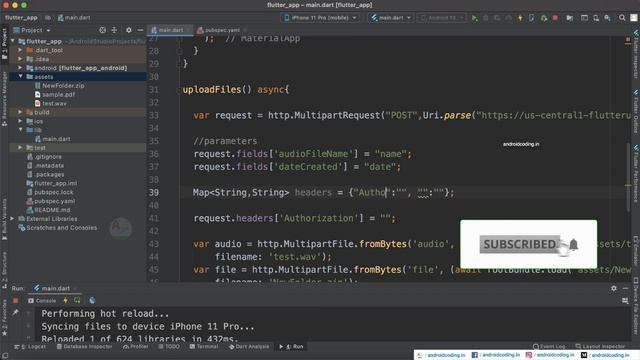Open SDK manager icon in toolbar

click(x=607, y=18)
